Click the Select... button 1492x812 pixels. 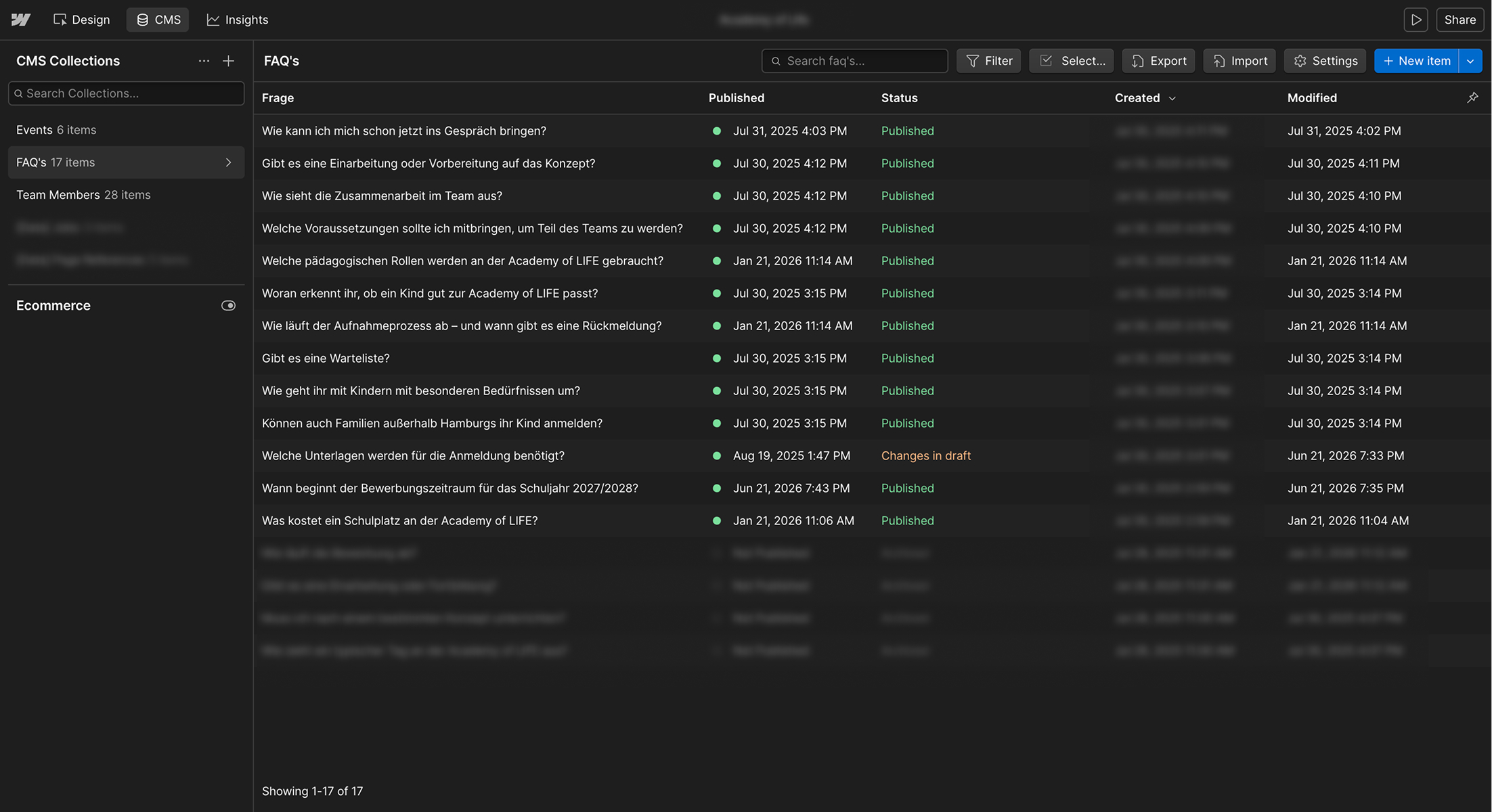[1072, 61]
